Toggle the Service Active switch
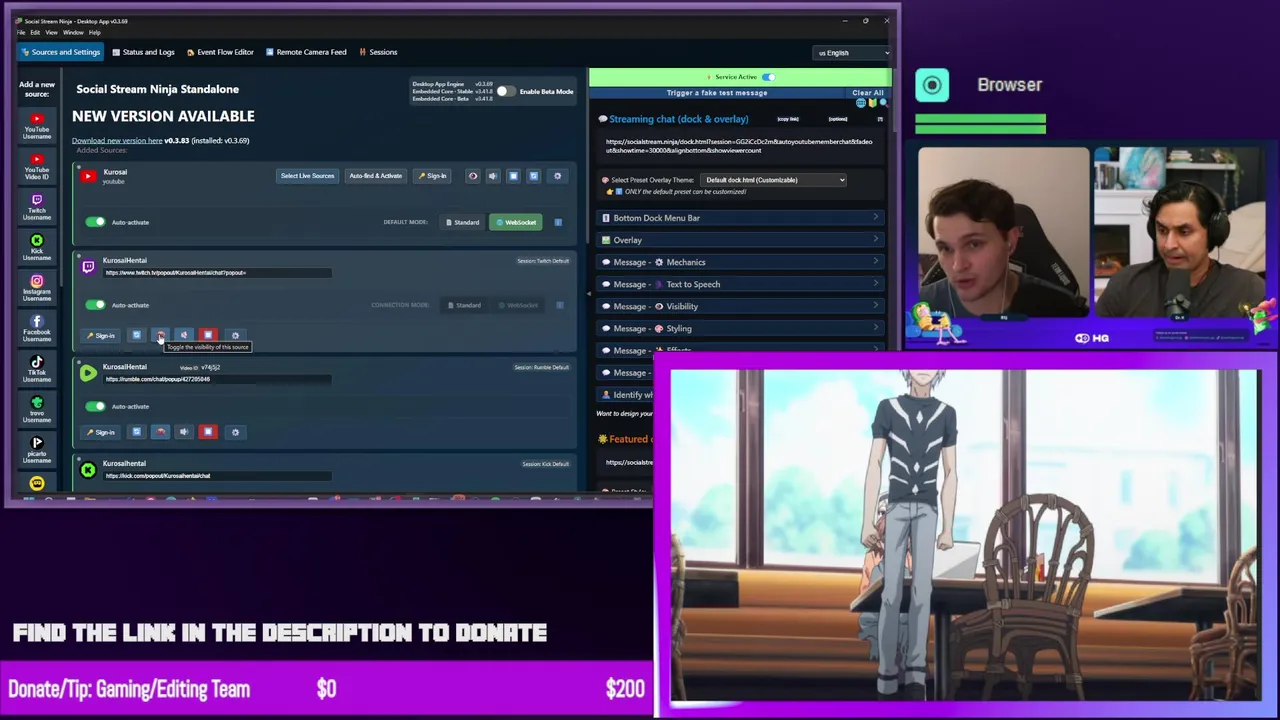The image size is (1280, 720). click(768, 77)
